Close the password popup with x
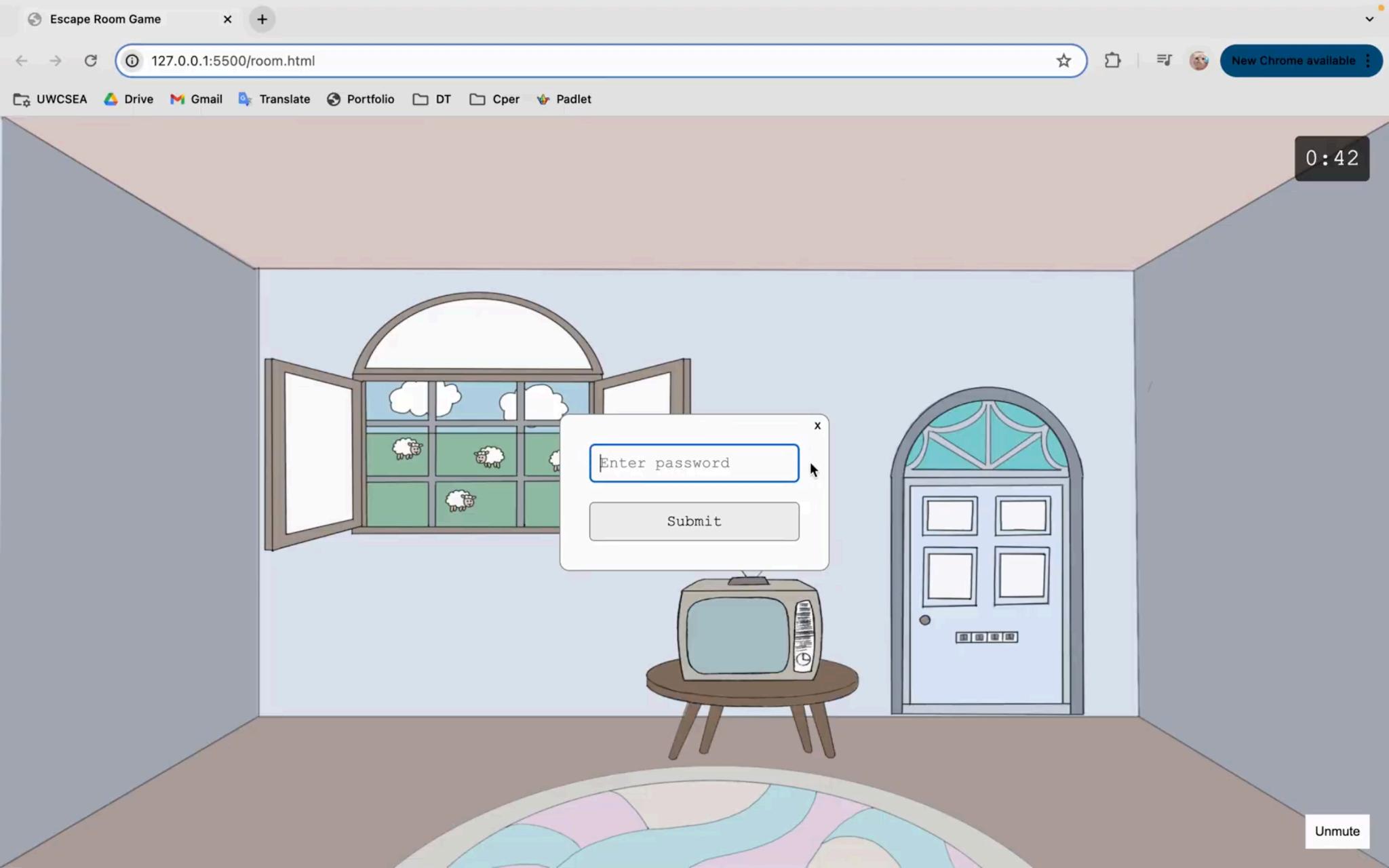Screen dimensions: 1389x868 [817, 426]
